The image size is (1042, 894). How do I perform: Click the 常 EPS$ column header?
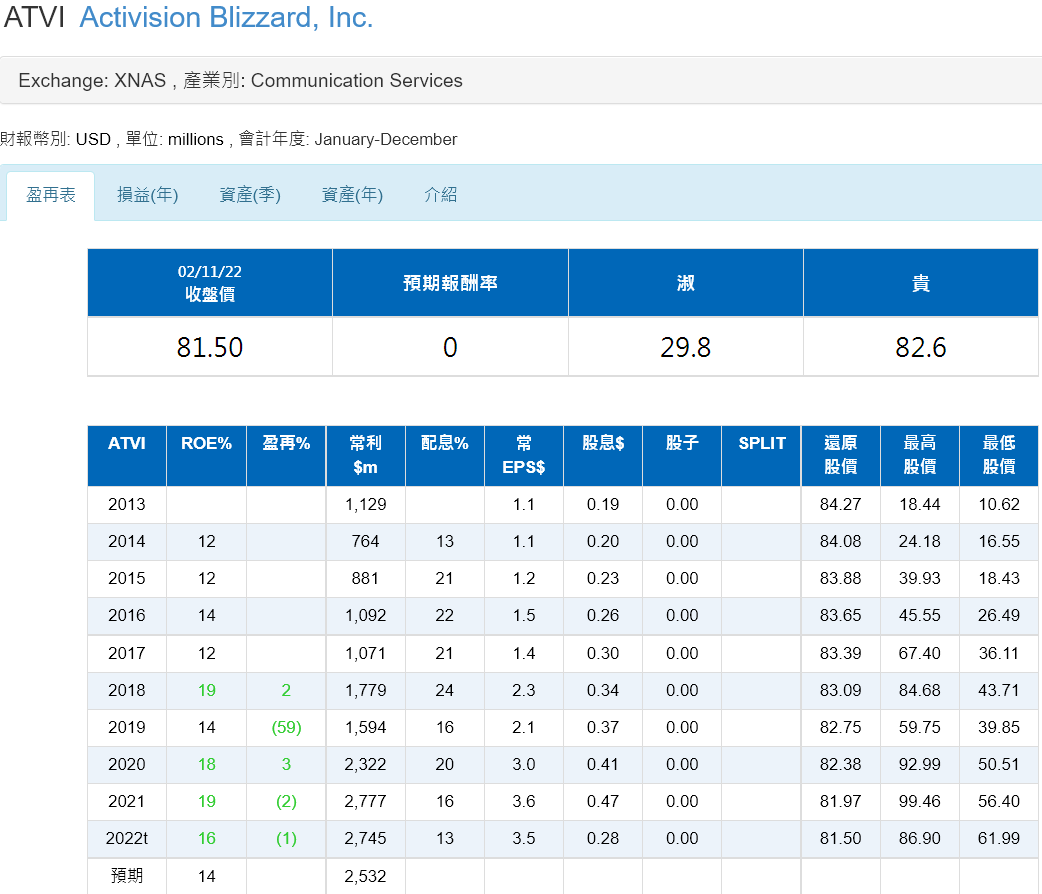coord(524,455)
